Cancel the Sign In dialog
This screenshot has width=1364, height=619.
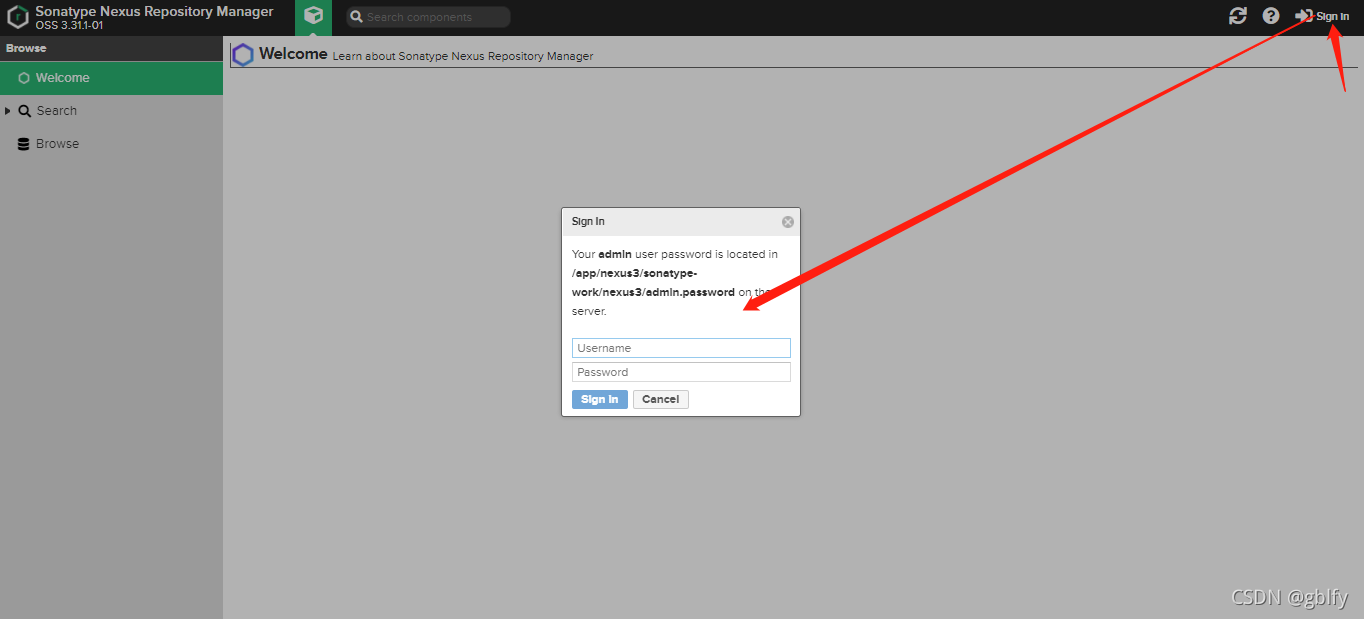661,399
